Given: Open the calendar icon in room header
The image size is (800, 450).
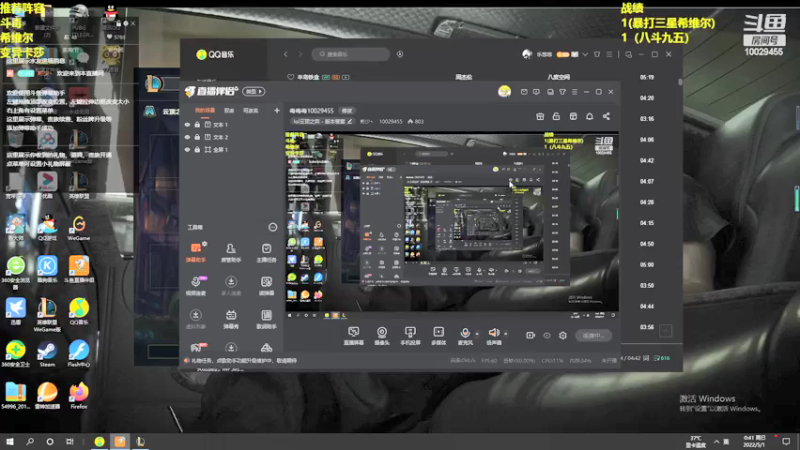Looking at the screenshot, I should (x=573, y=116).
